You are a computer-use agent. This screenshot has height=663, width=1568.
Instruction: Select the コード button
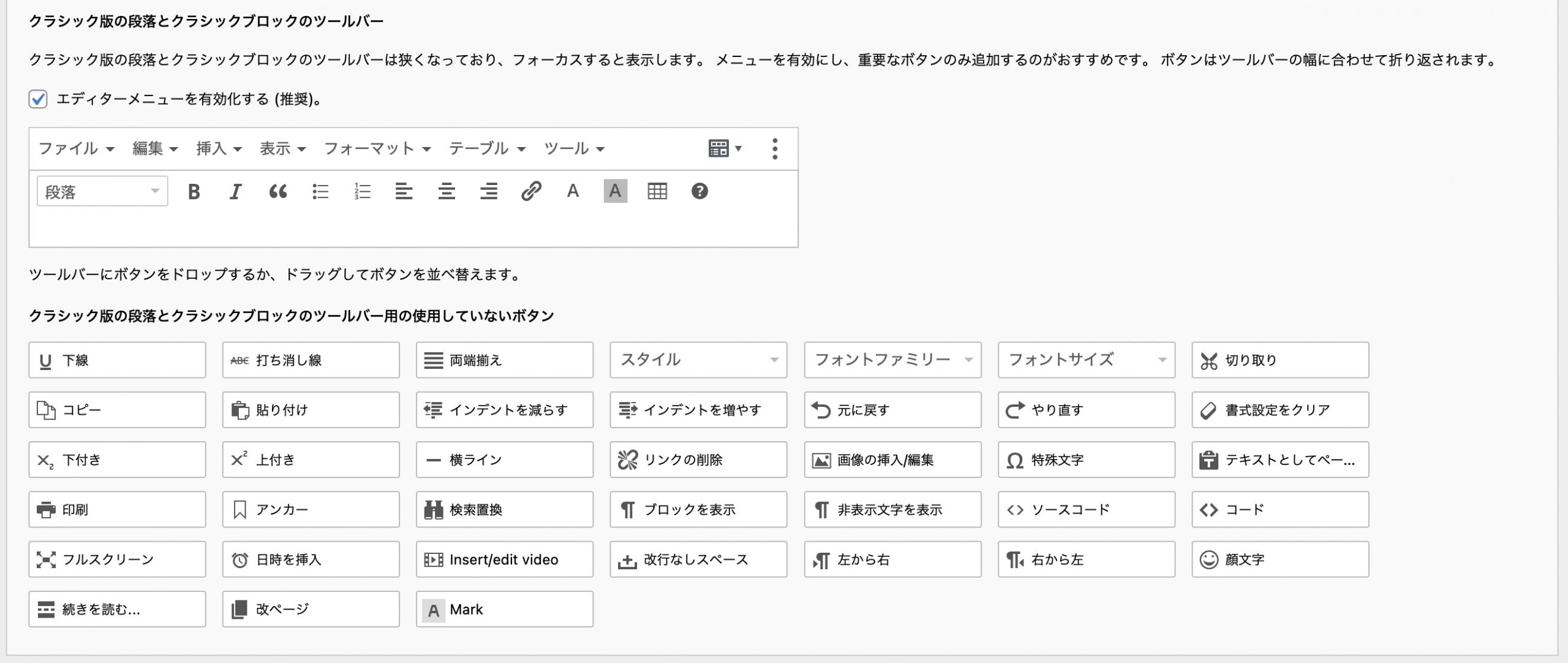point(1280,509)
